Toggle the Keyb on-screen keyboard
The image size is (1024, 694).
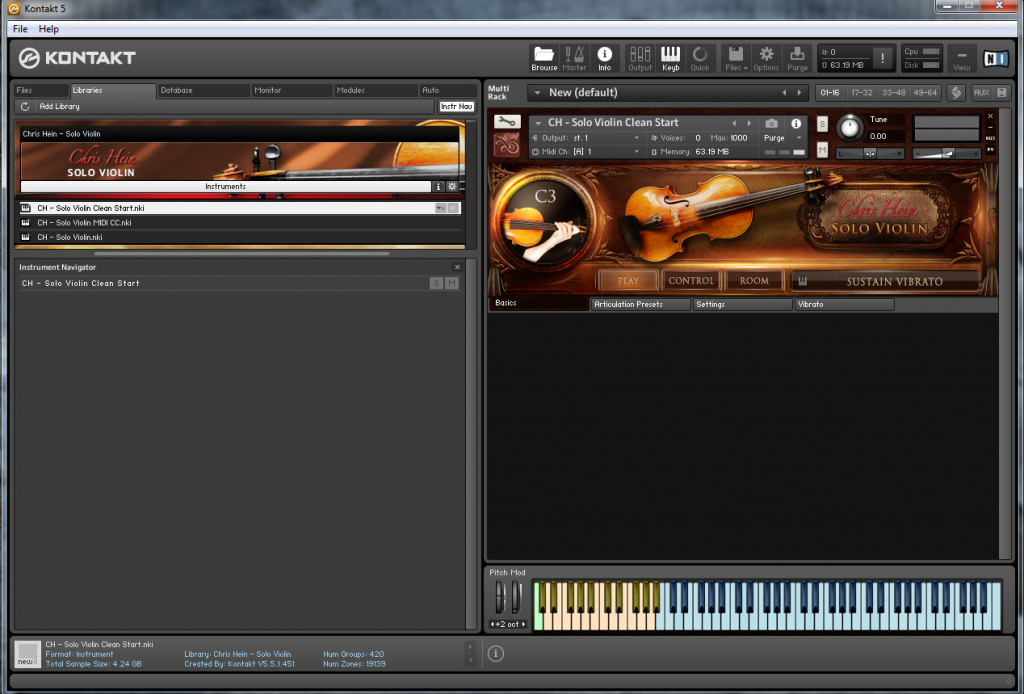670,58
